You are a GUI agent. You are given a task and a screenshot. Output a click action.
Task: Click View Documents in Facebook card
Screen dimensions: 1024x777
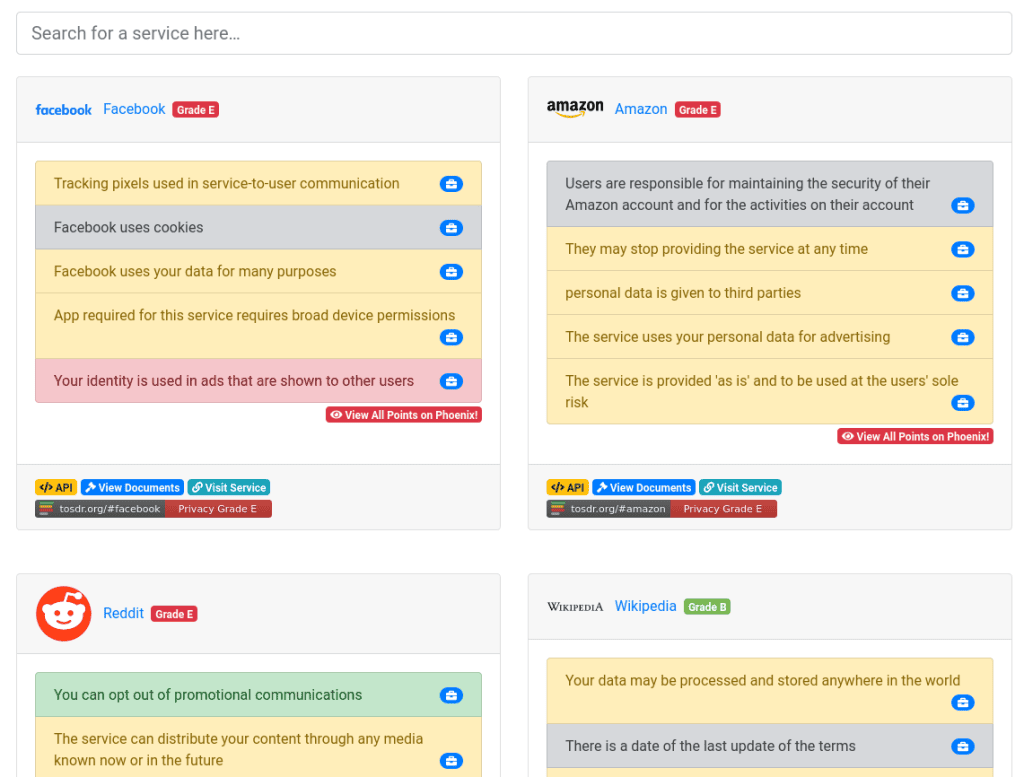coord(133,487)
